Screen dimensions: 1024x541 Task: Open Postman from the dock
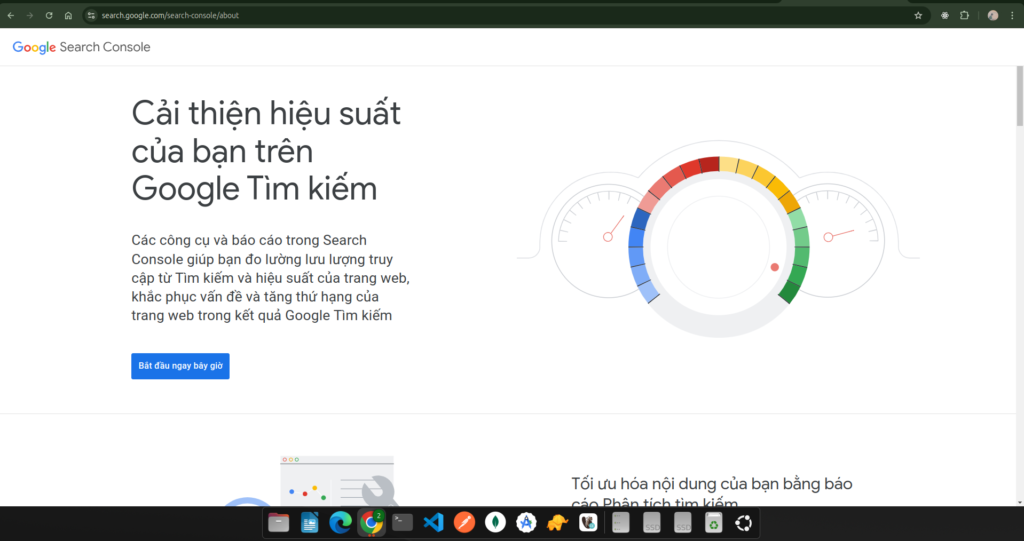tap(464, 523)
